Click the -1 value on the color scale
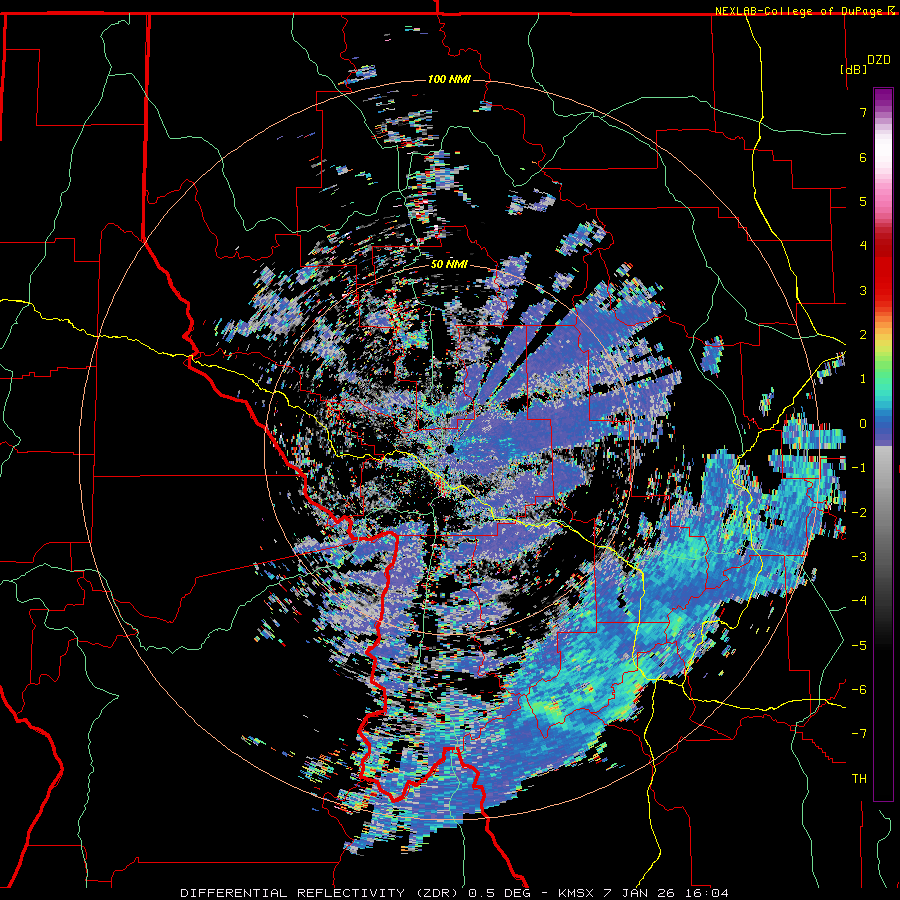The height and width of the screenshot is (900, 900). (x=859, y=468)
